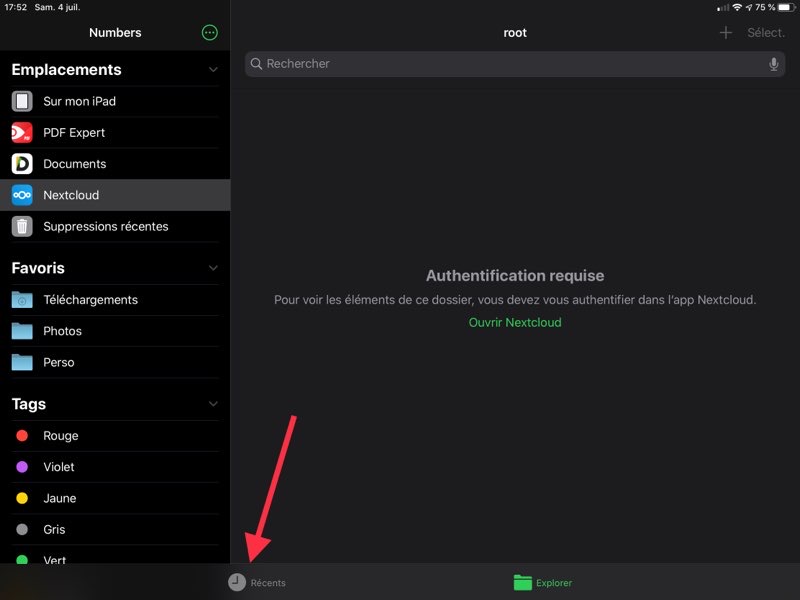800x600 pixels.
Task: Select the PDF Expert location icon
Action: click(22, 133)
